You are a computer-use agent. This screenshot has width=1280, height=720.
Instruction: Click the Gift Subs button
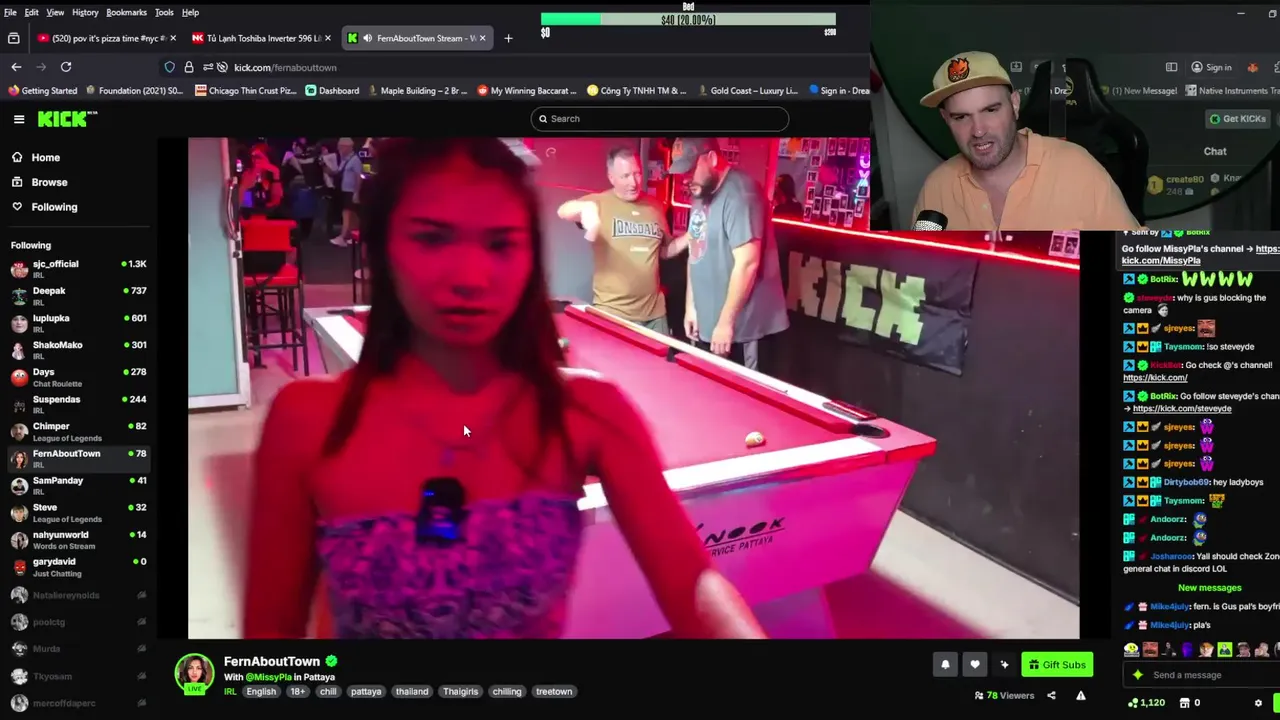pos(1057,664)
